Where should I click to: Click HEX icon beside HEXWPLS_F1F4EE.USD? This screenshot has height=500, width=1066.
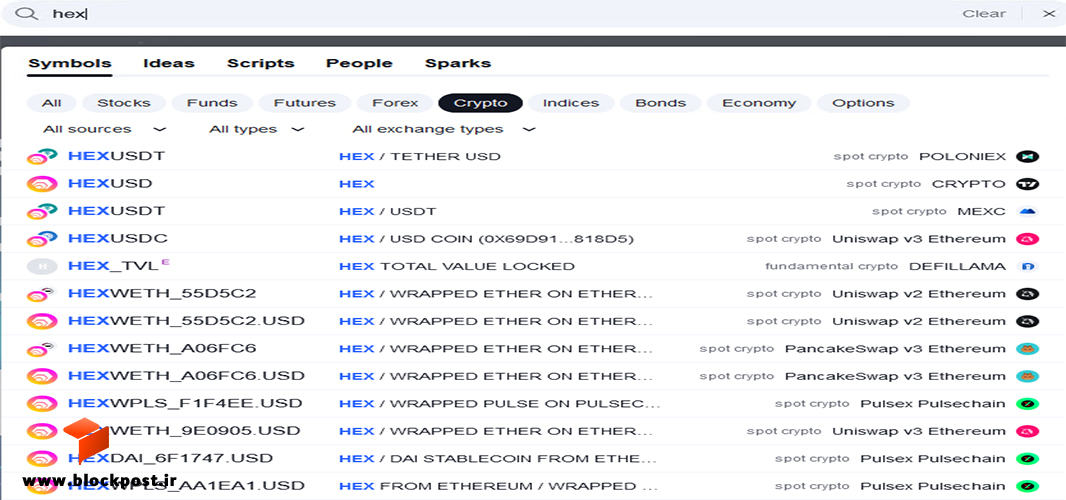pyautogui.click(x=41, y=403)
